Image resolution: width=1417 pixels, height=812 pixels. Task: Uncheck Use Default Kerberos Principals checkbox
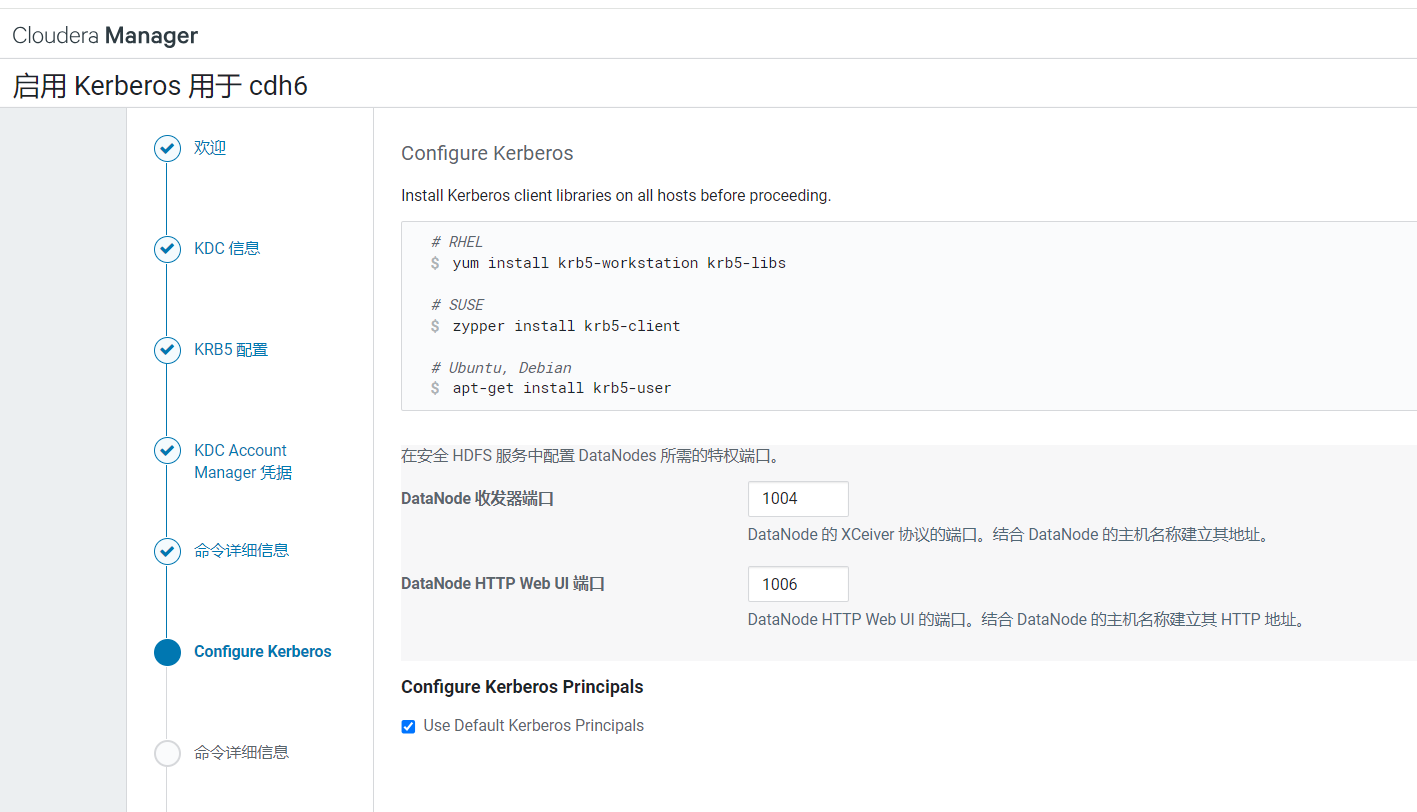pyautogui.click(x=408, y=727)
